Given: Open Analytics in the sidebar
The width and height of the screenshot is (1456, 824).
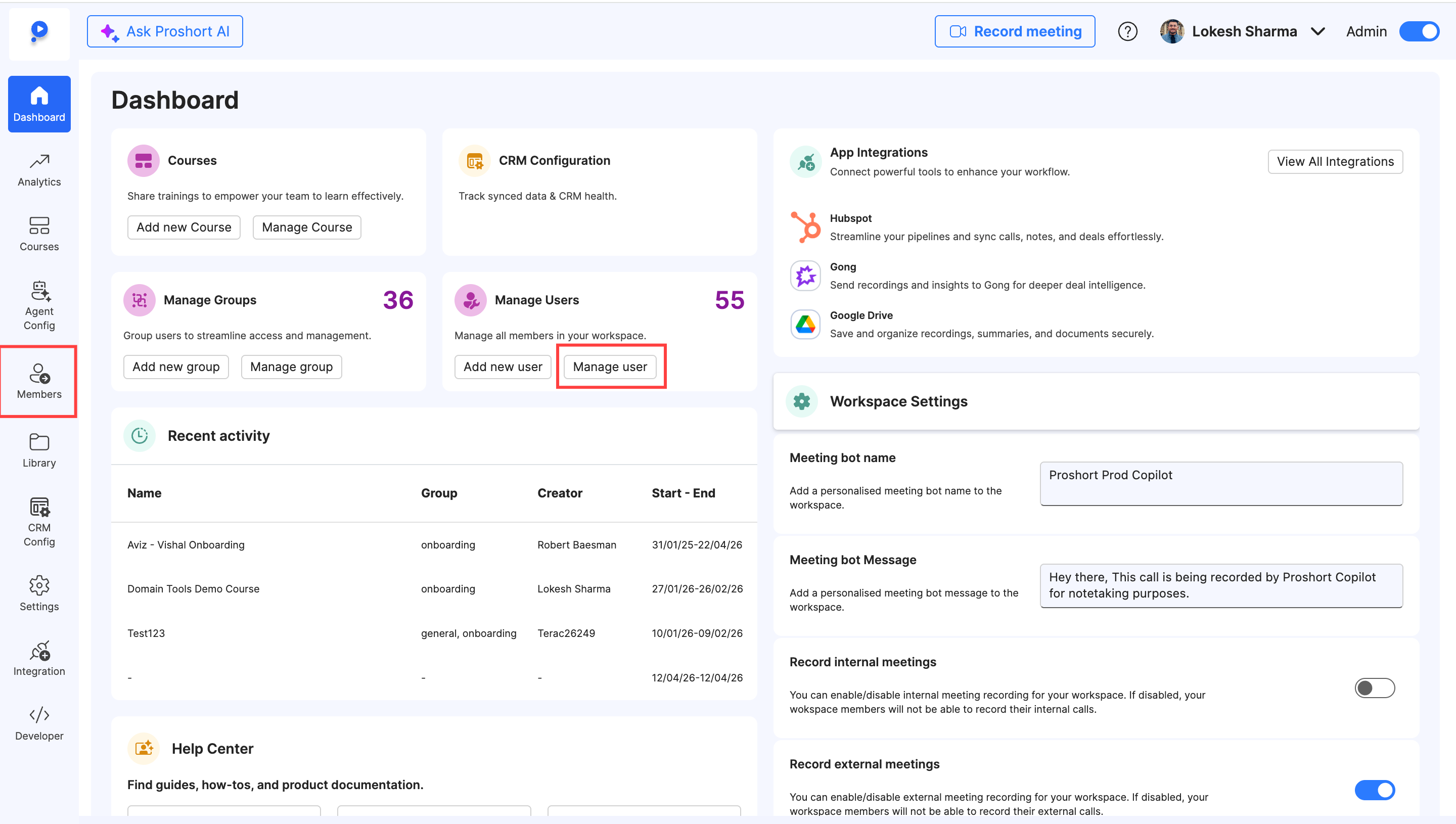Looking at the screenshot, I should pos(39,169).
